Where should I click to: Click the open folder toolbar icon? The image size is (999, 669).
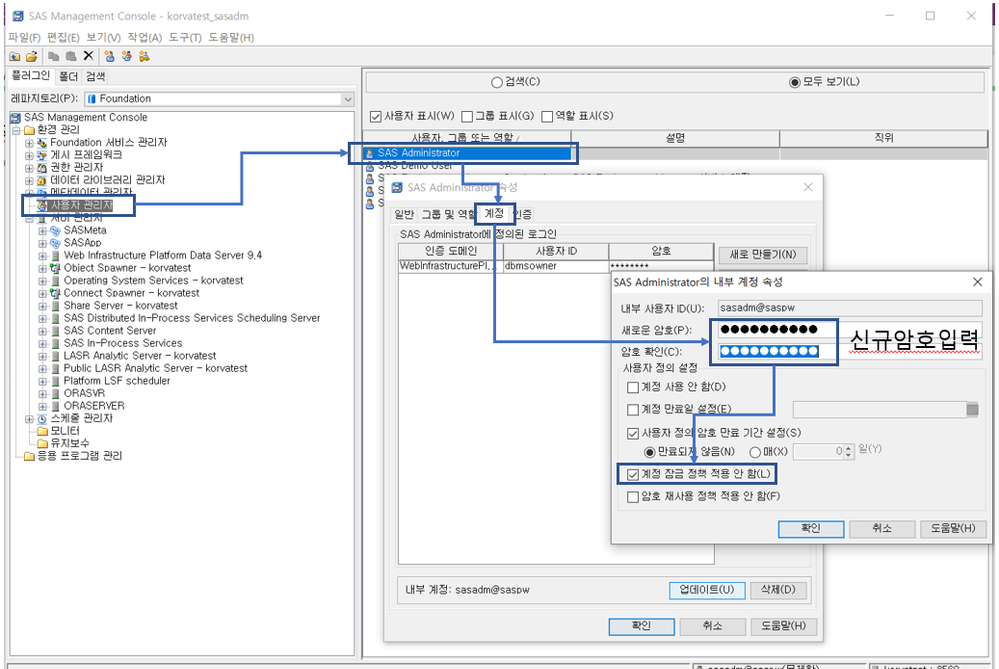[31, 56]
